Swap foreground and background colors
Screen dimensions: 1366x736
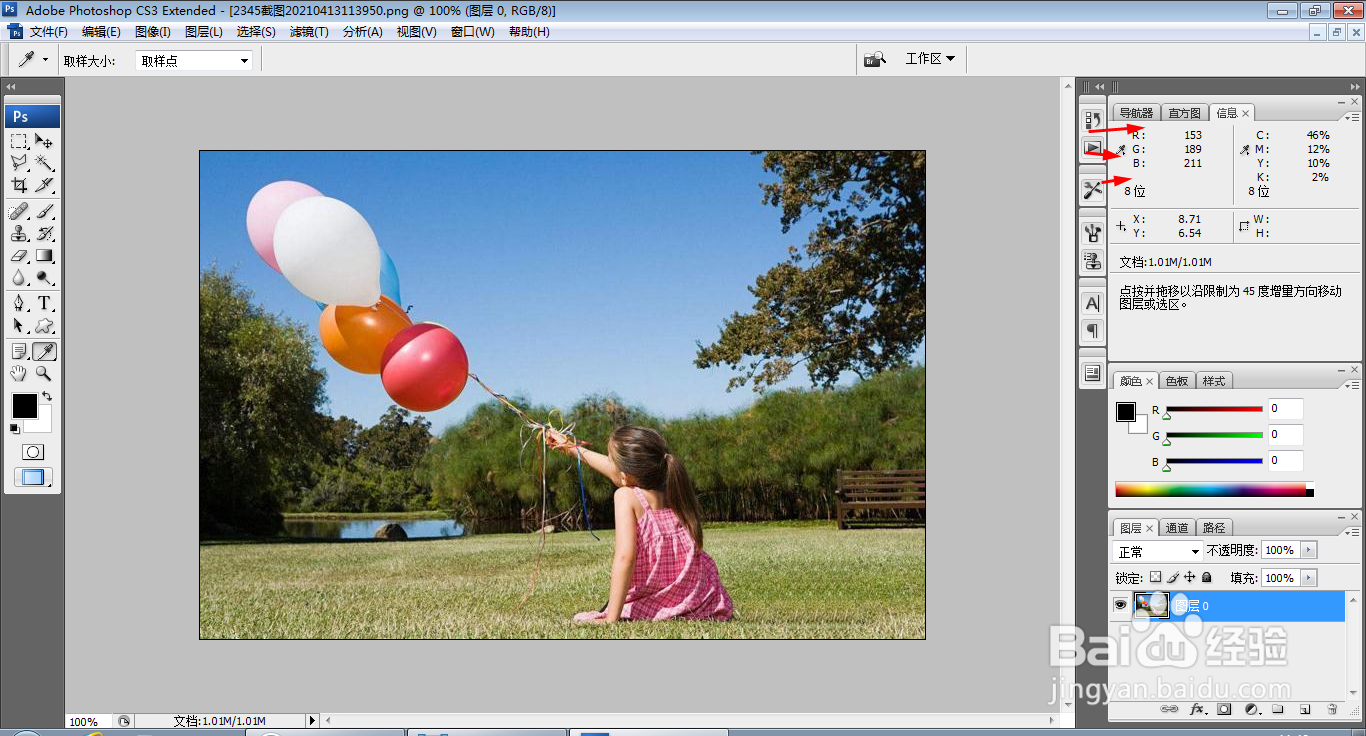click(x=47, y=397)
